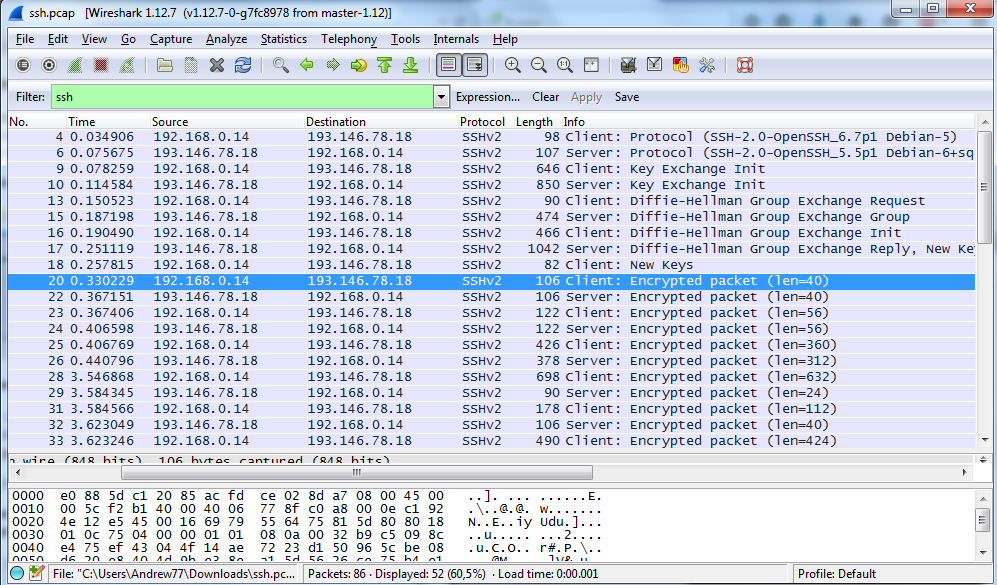Image resolution: width=997 pixels, height=585 pixels.
Task: Open the Internals menu
Action: (x=456, y=39)
